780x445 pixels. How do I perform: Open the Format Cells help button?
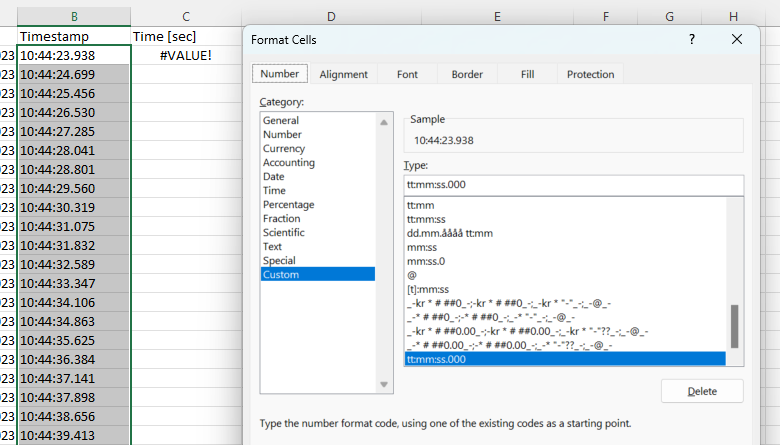[691, 40]
